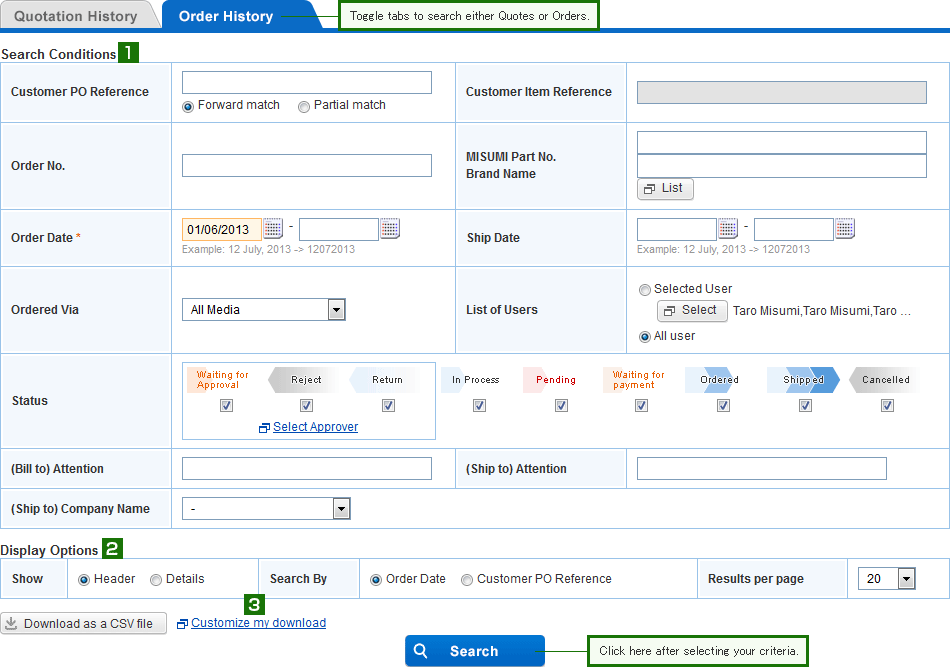Click the Cancelled status arrow icon
This screenshot has width=950, height=670.
click(x=886, y=380)
